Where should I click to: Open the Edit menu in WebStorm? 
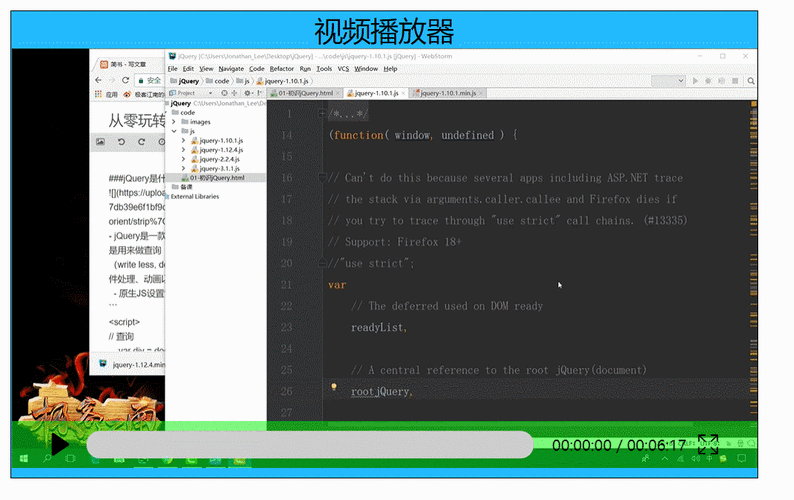coord(188,68)
